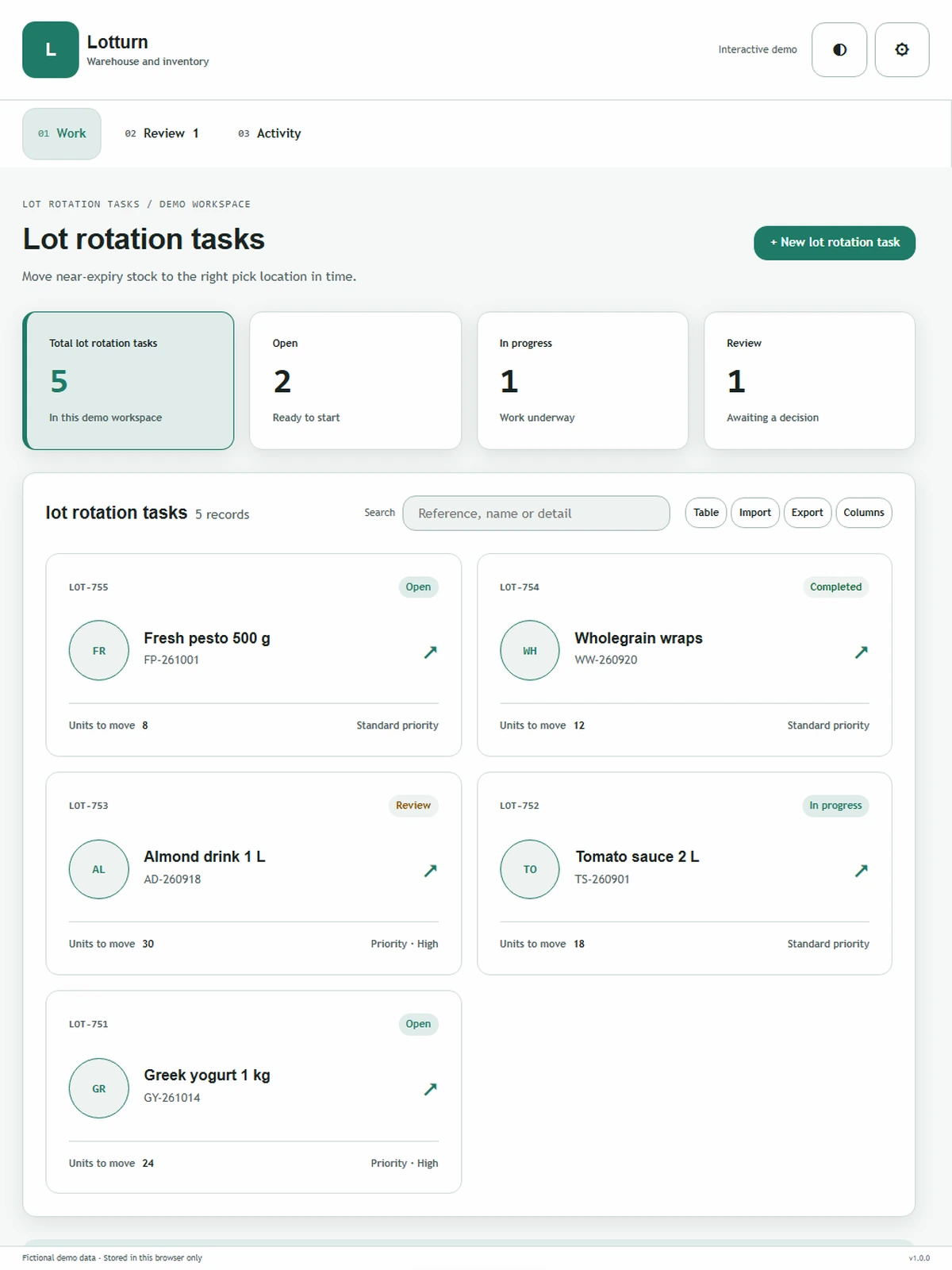Click the breadcrumb Lot rotation tasks / Demo workspace
This screenshot has height=1270, width=952.
[x=136, y=204]
